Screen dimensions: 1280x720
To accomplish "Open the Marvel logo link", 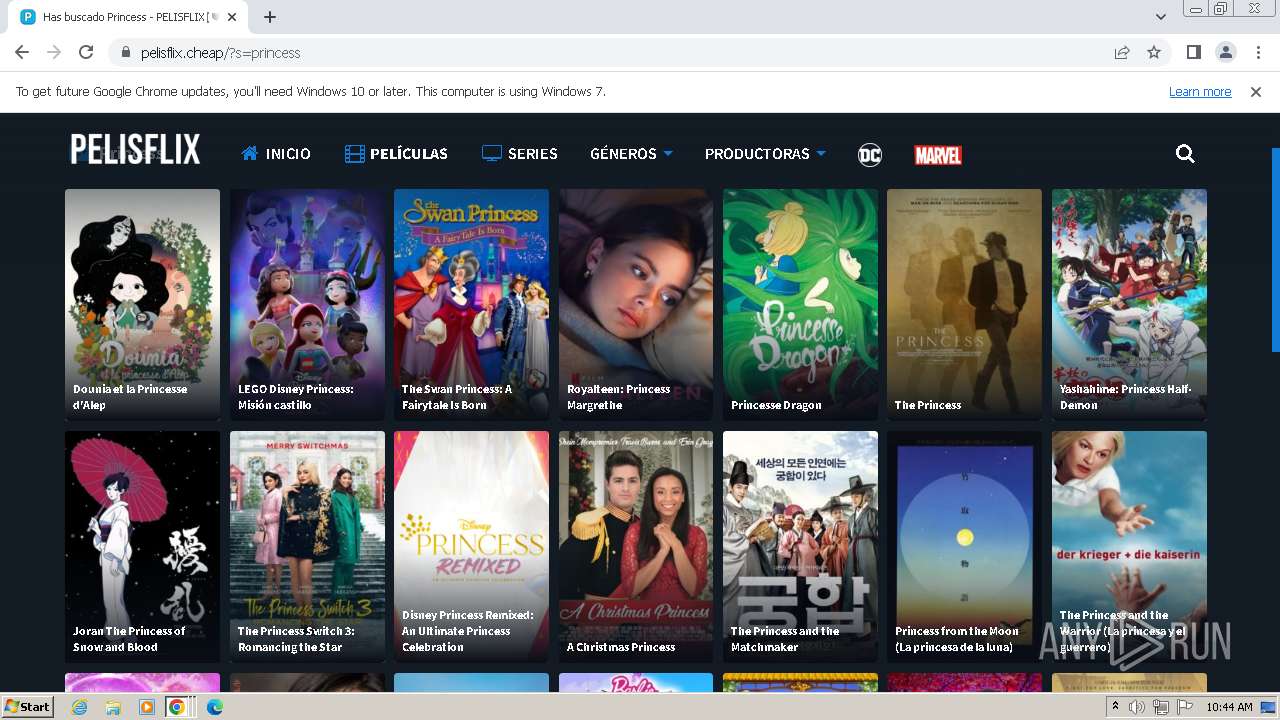I will pos(938,155).
